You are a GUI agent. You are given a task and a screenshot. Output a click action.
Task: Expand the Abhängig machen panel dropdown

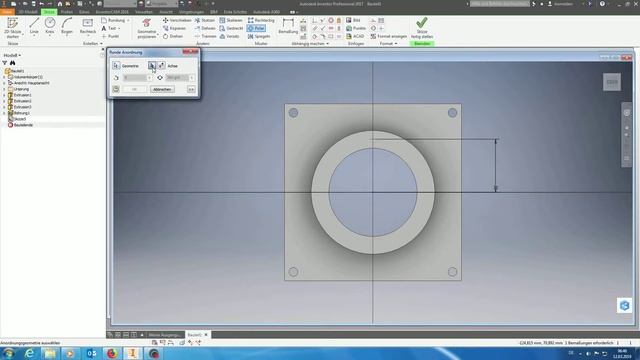[310, 43]
